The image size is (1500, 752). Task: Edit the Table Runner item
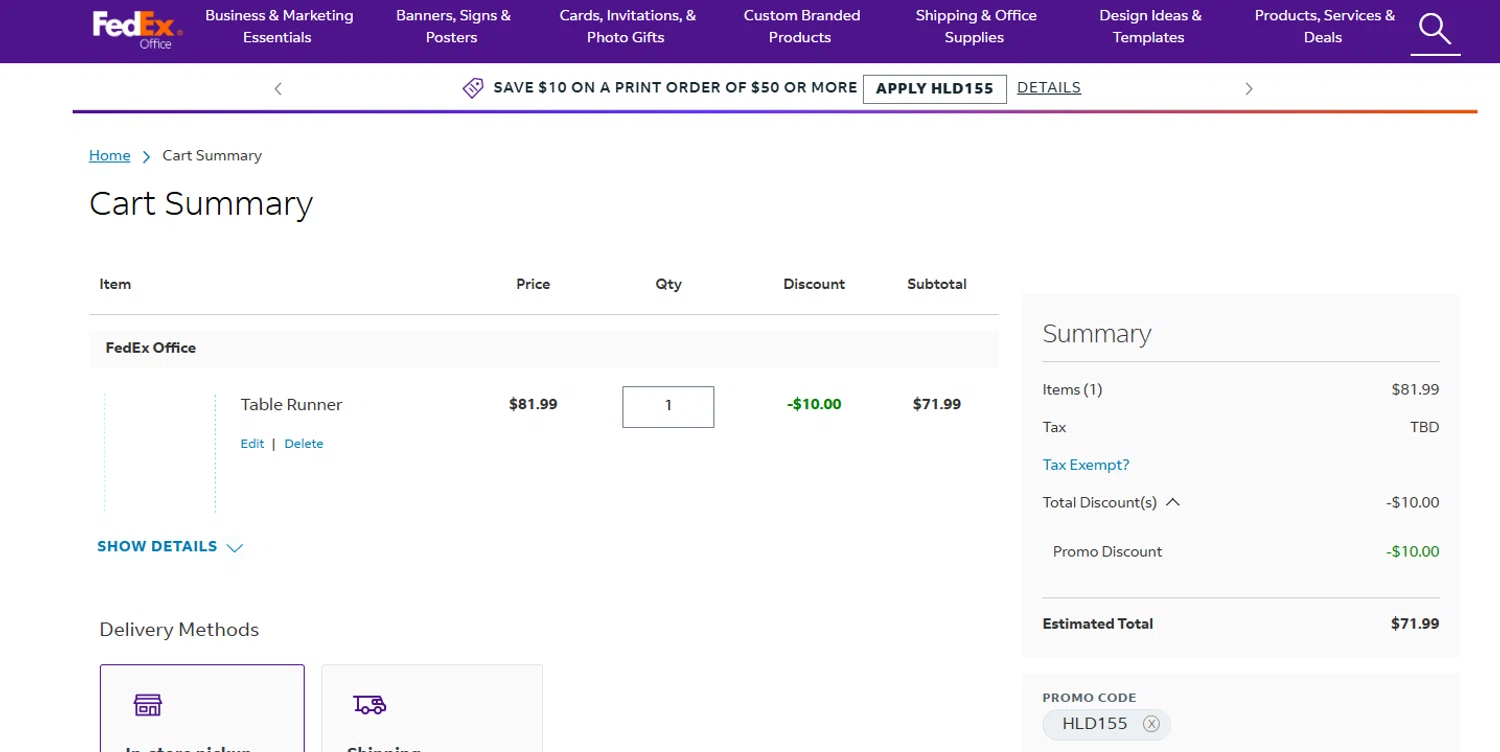(252, 444)
